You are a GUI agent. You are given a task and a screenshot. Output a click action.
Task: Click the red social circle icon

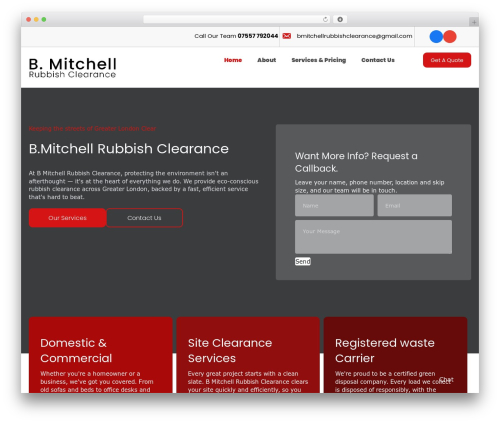[450, 36]
